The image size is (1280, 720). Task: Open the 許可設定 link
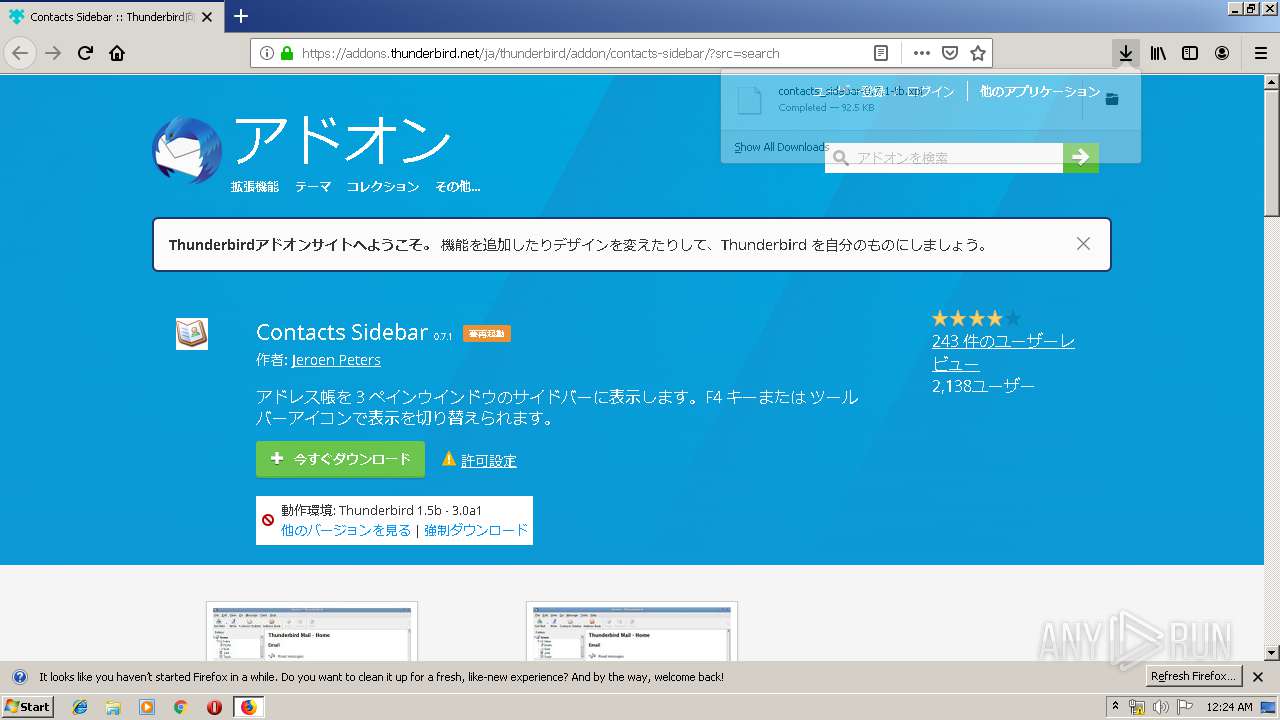(489, 461)
